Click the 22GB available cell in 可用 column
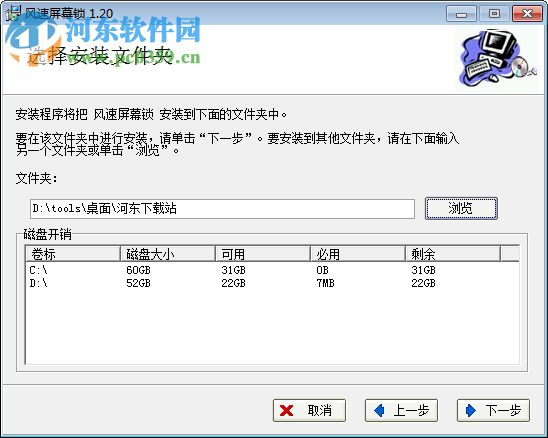Viewport: 548px width, 438px height. coord(233,283)
